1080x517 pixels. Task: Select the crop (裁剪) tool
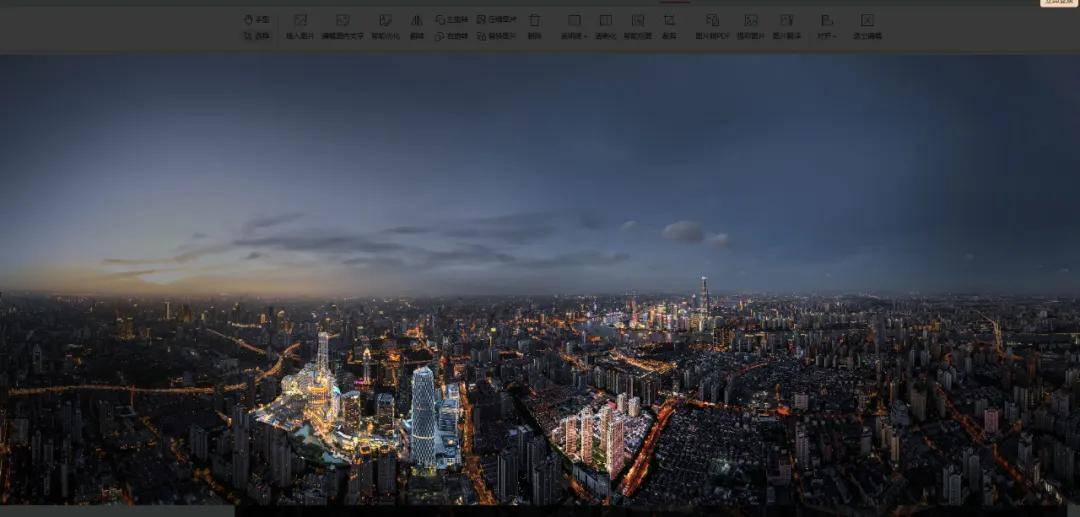click(x=669, y=26)
